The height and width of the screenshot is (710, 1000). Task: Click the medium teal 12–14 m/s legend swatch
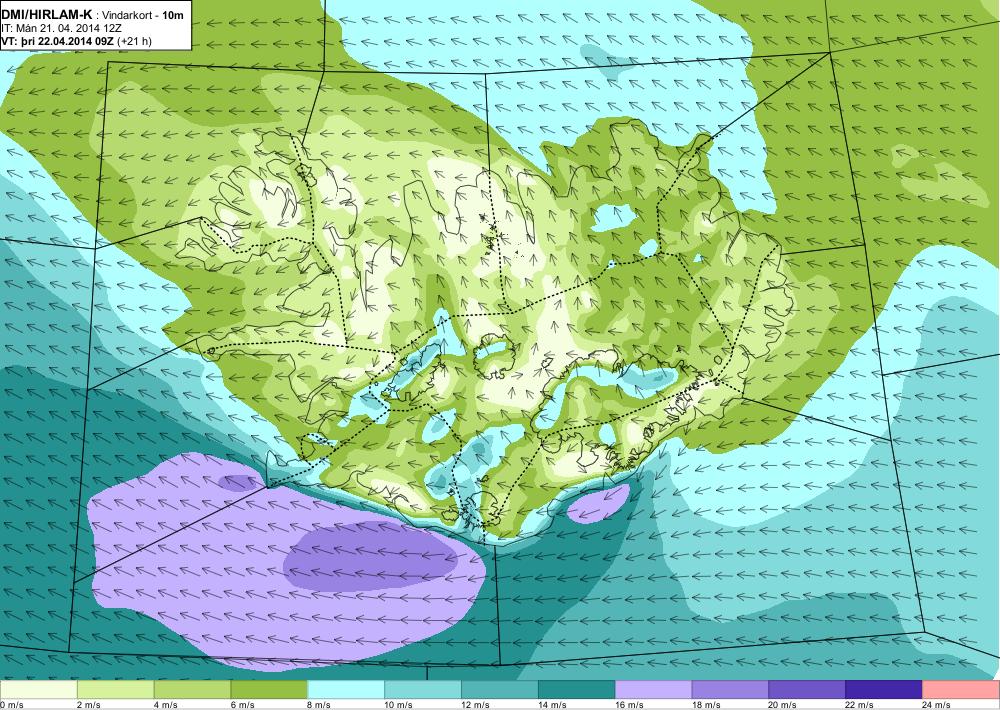click(x=500, y=690)
